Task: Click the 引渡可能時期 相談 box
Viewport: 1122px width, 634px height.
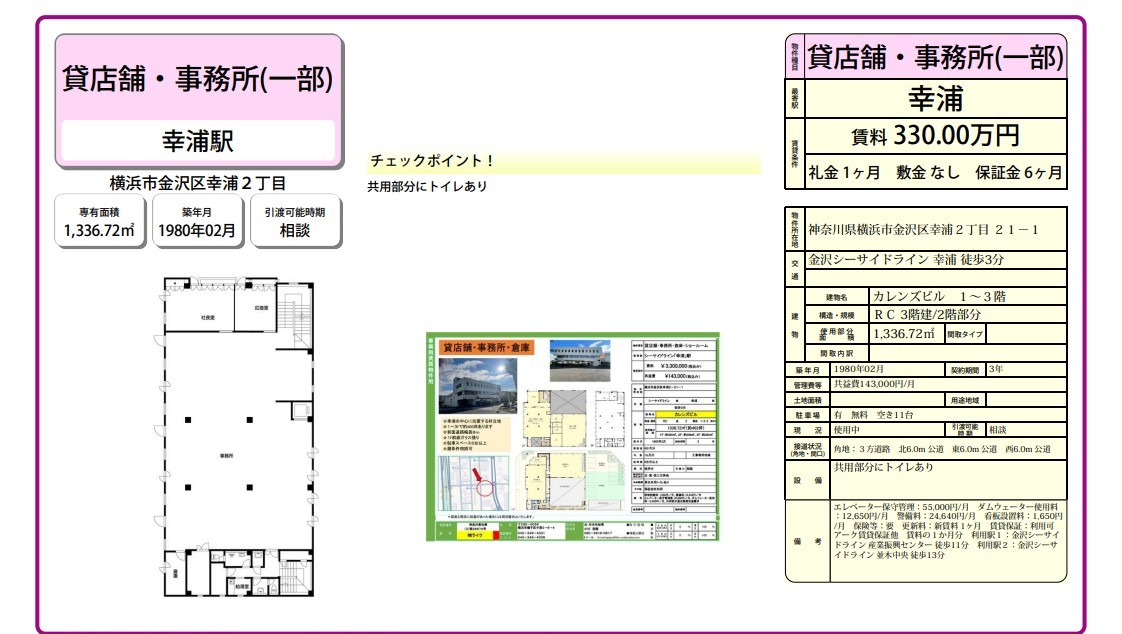Action: click(x=294, y=221)
